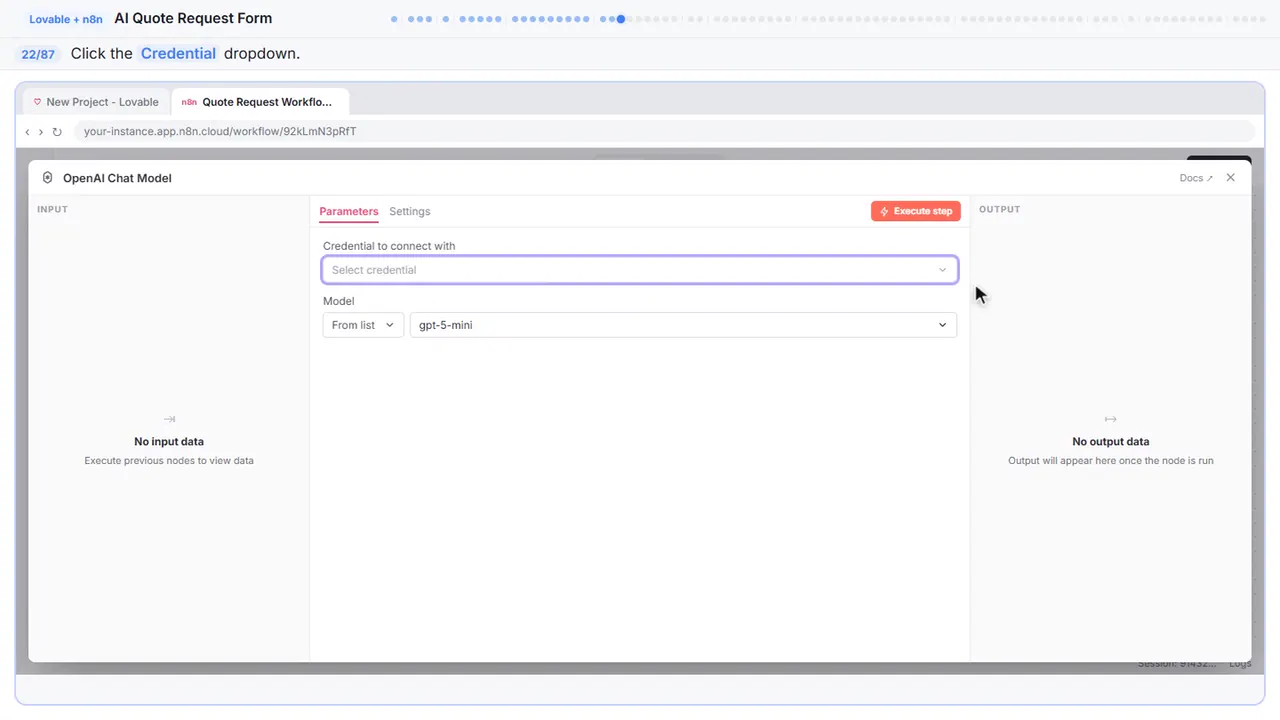Click the heart icon on the Lovable tab
Image resolution: width=1280 pixels, height=720 pixels.
[37, 102]
